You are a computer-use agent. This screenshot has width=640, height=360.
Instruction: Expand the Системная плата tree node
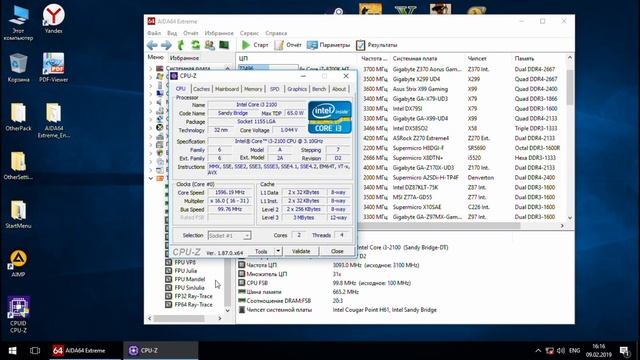pos(151,68)
